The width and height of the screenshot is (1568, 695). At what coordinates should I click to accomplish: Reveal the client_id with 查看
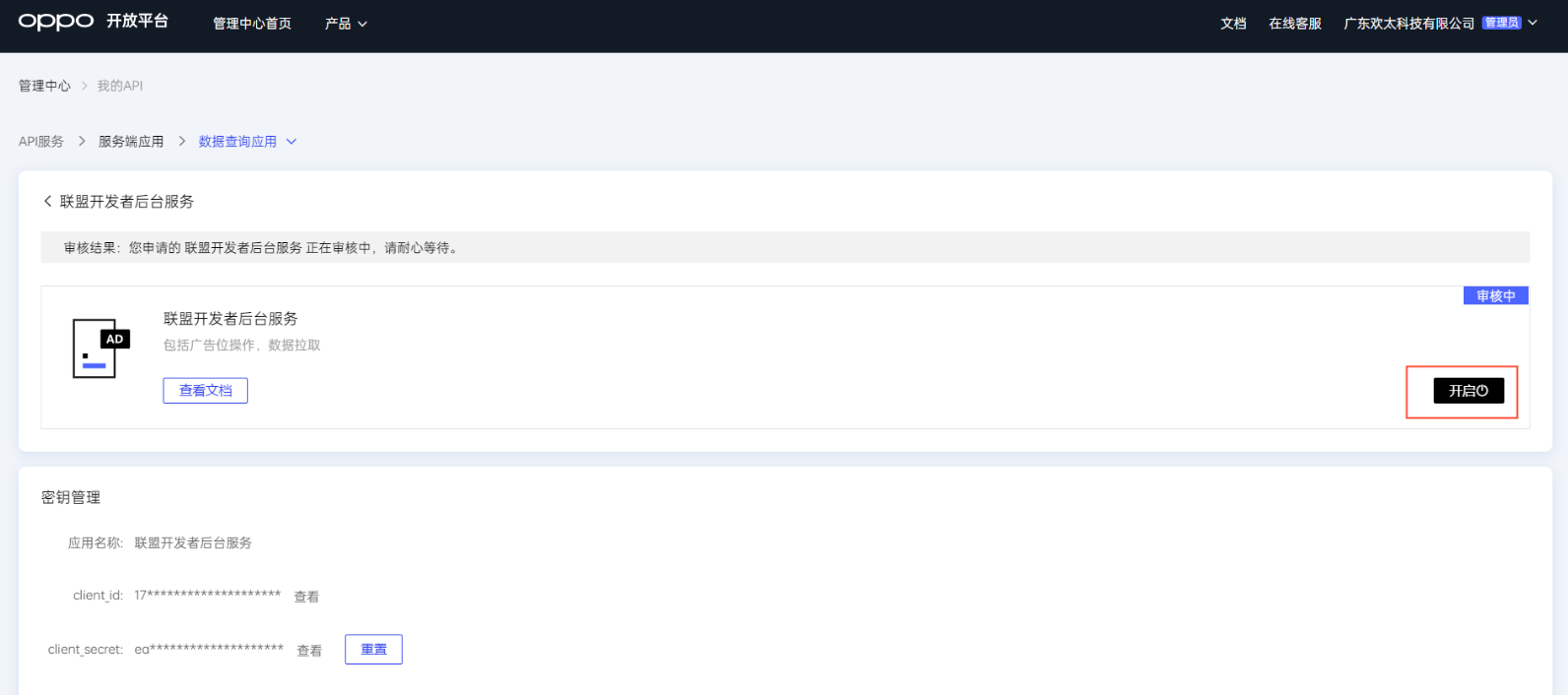[306, 597]
